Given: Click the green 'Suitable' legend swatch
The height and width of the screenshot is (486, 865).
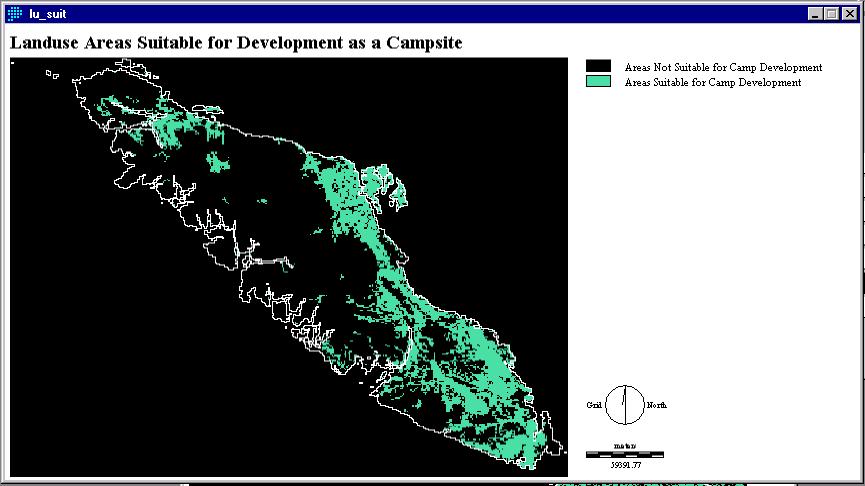Looking at the screenshot, I should 598,82.
